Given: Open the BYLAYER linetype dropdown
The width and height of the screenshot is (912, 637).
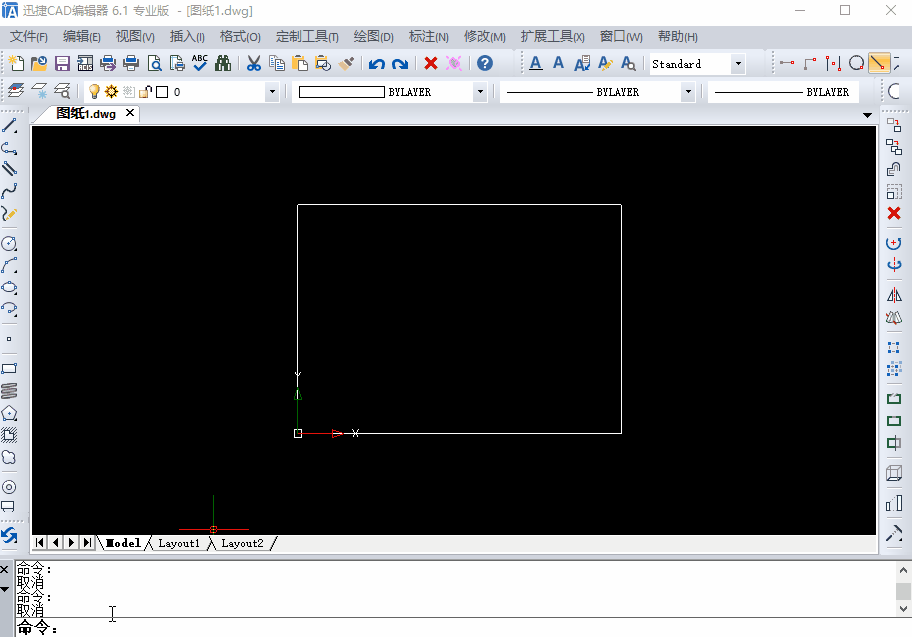Looking at the screenshot, I should 688,91.
